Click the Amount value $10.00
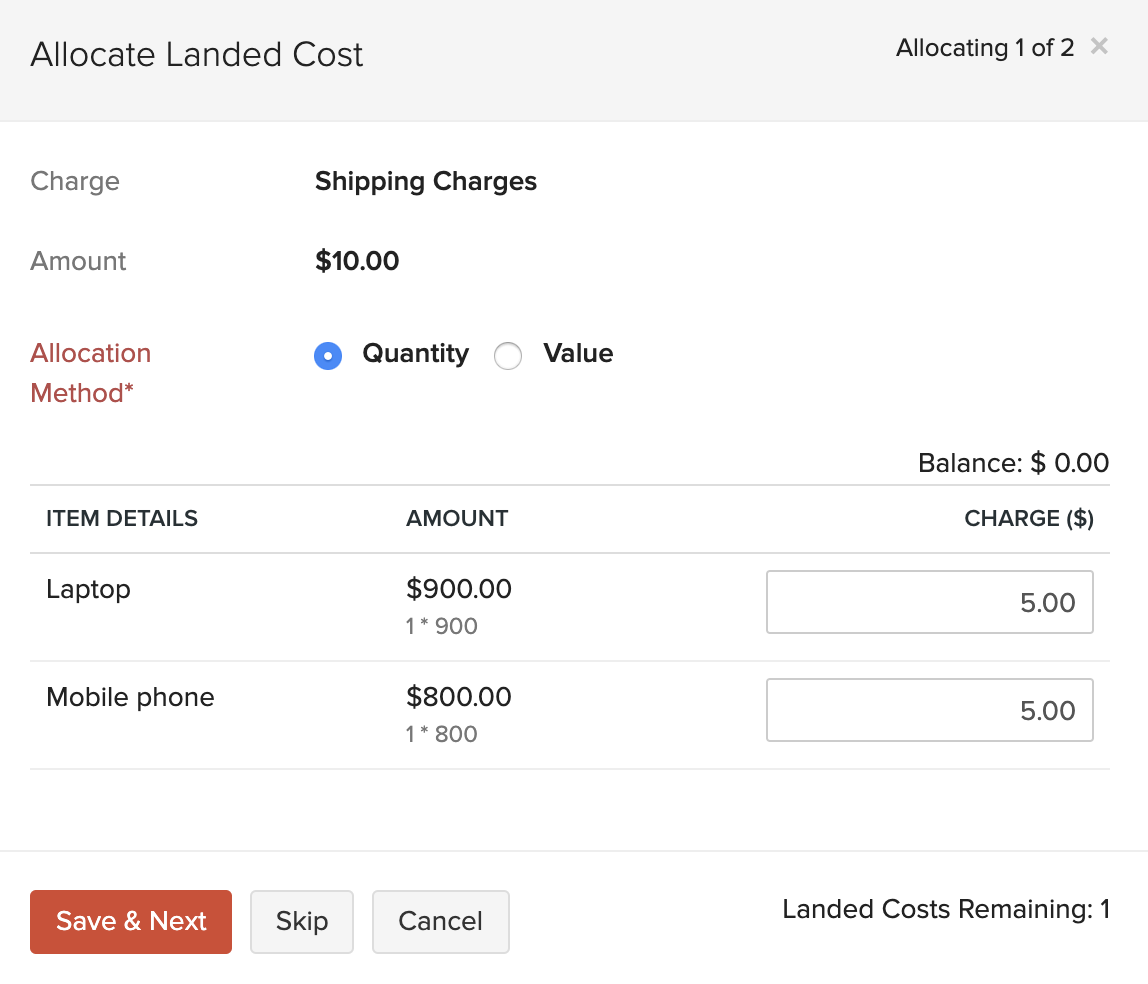This screenshot has height=984, width=1148. (x=356, y=261)
